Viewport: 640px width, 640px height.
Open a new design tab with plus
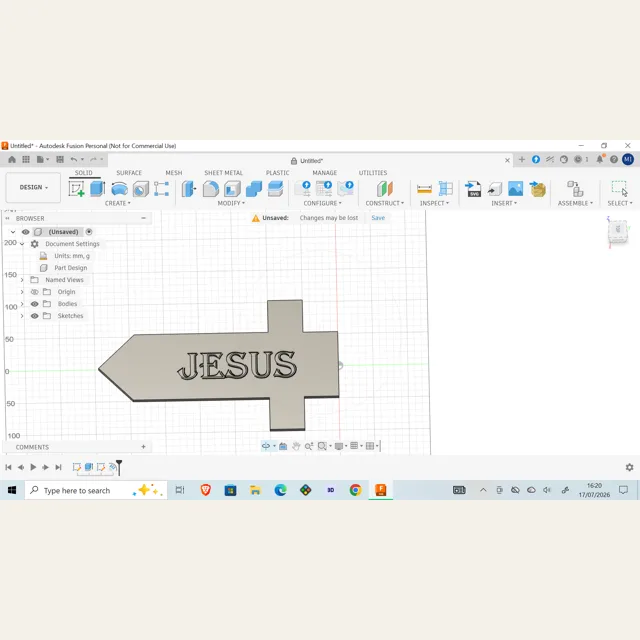tap(522, 160)
